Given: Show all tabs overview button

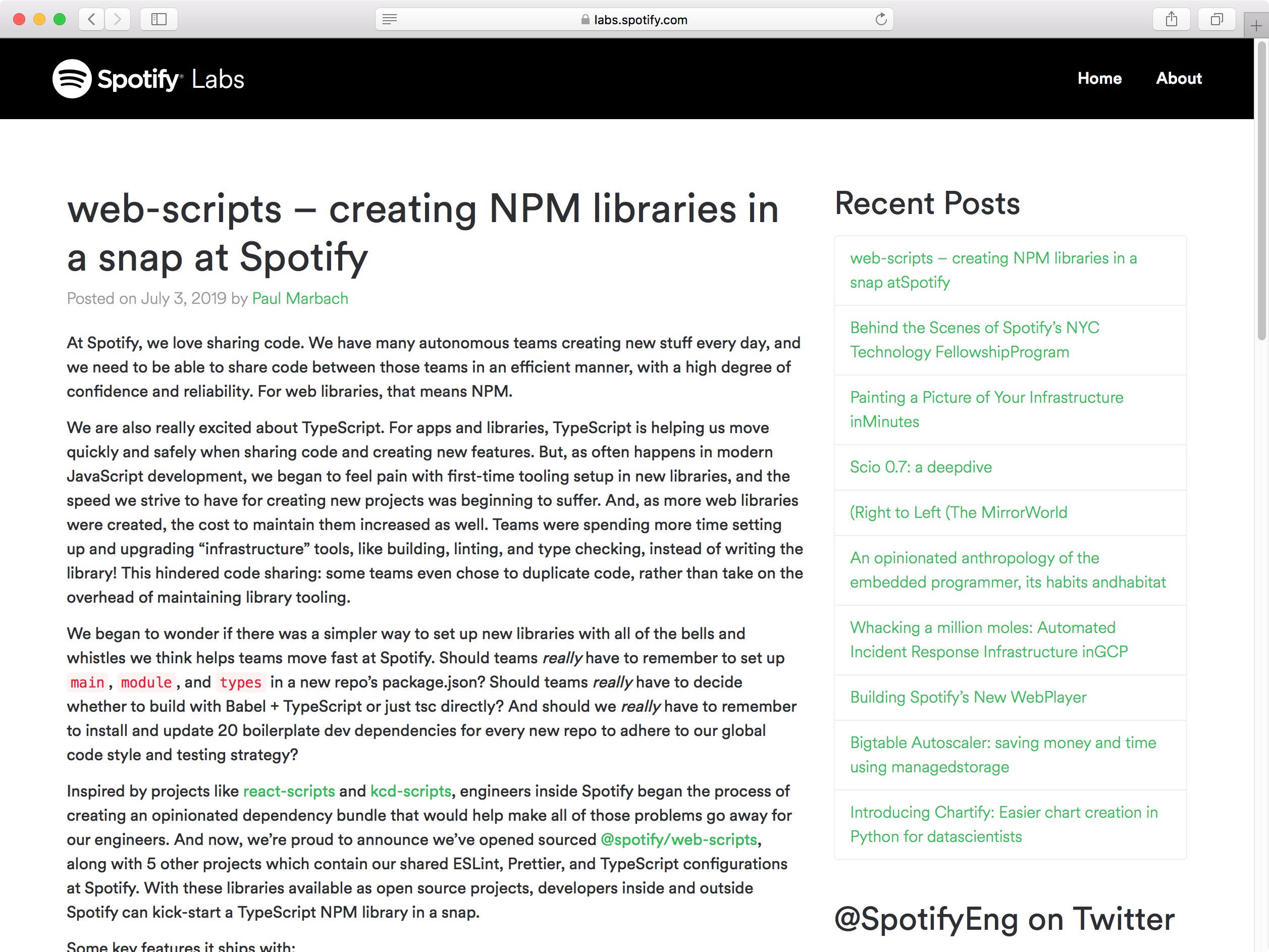Looking at the screenshot, I should click(1216, 20).
